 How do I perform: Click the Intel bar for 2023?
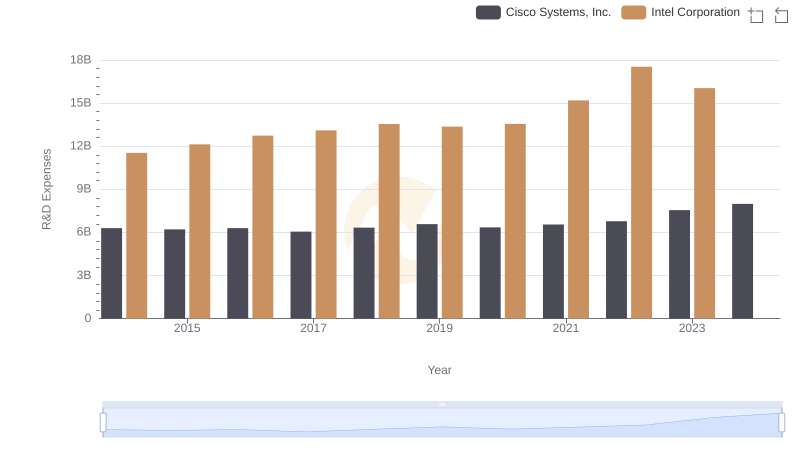click(705, 203)
